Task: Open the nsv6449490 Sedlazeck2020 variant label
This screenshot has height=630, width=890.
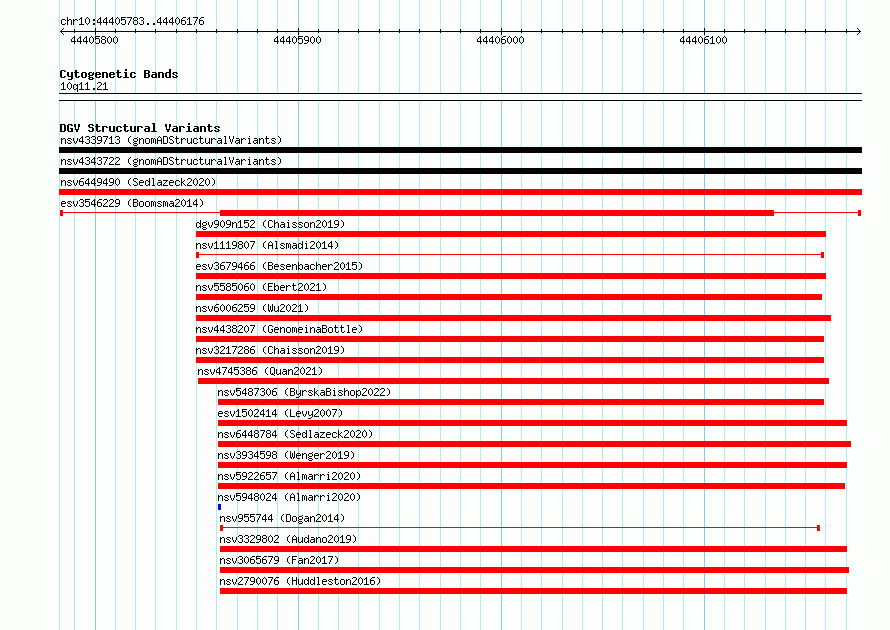Action: (138, 182)
